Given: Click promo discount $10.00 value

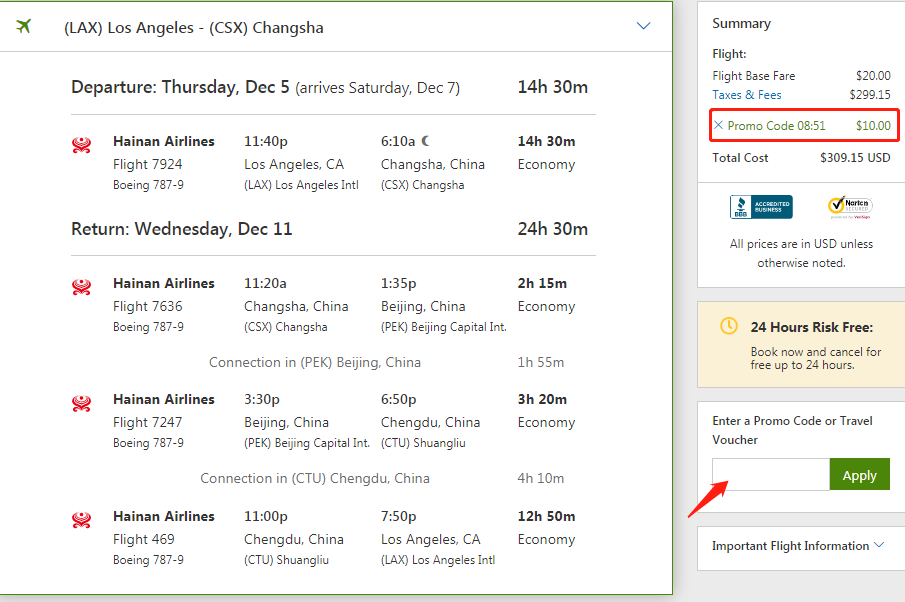Looking at the screenshot, I should coord(873,126).
